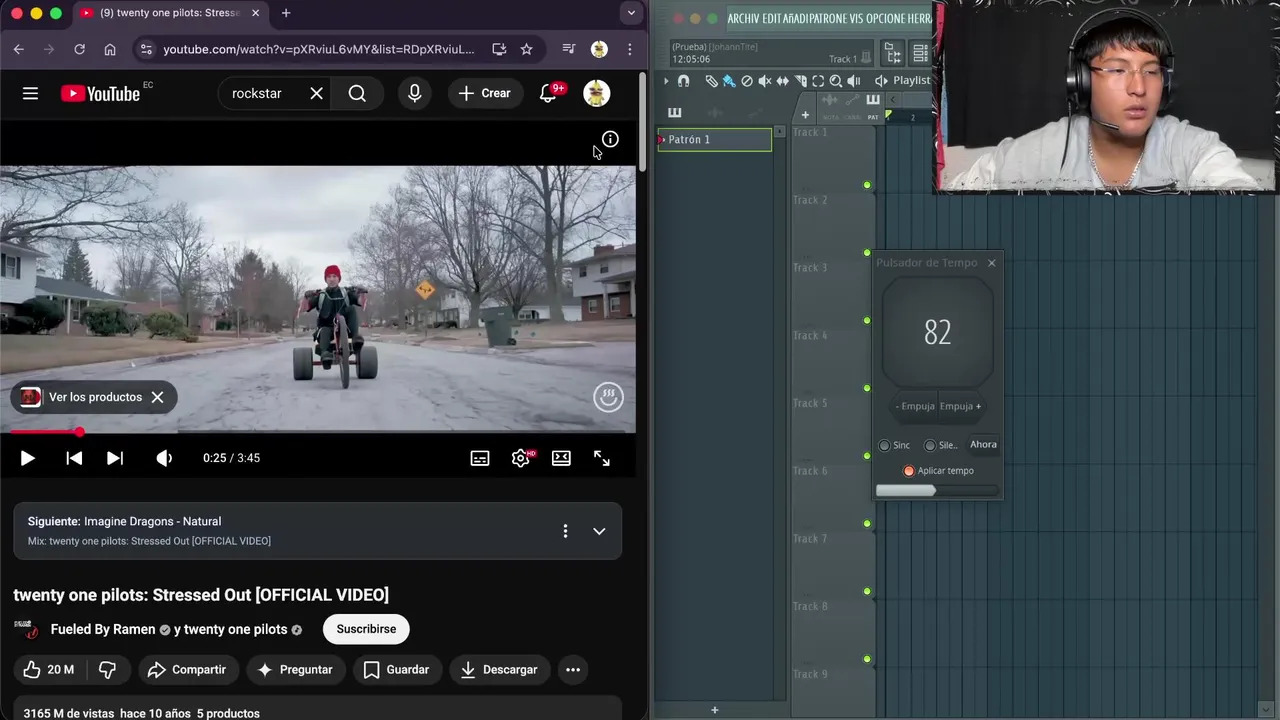
Task: Start voice search with the microphone
Action: pyautogui.click(x=414, y=93)
